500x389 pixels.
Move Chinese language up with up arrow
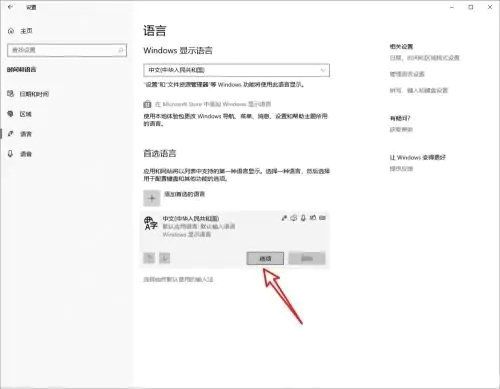pyautogui.click(x=149, y=258)
